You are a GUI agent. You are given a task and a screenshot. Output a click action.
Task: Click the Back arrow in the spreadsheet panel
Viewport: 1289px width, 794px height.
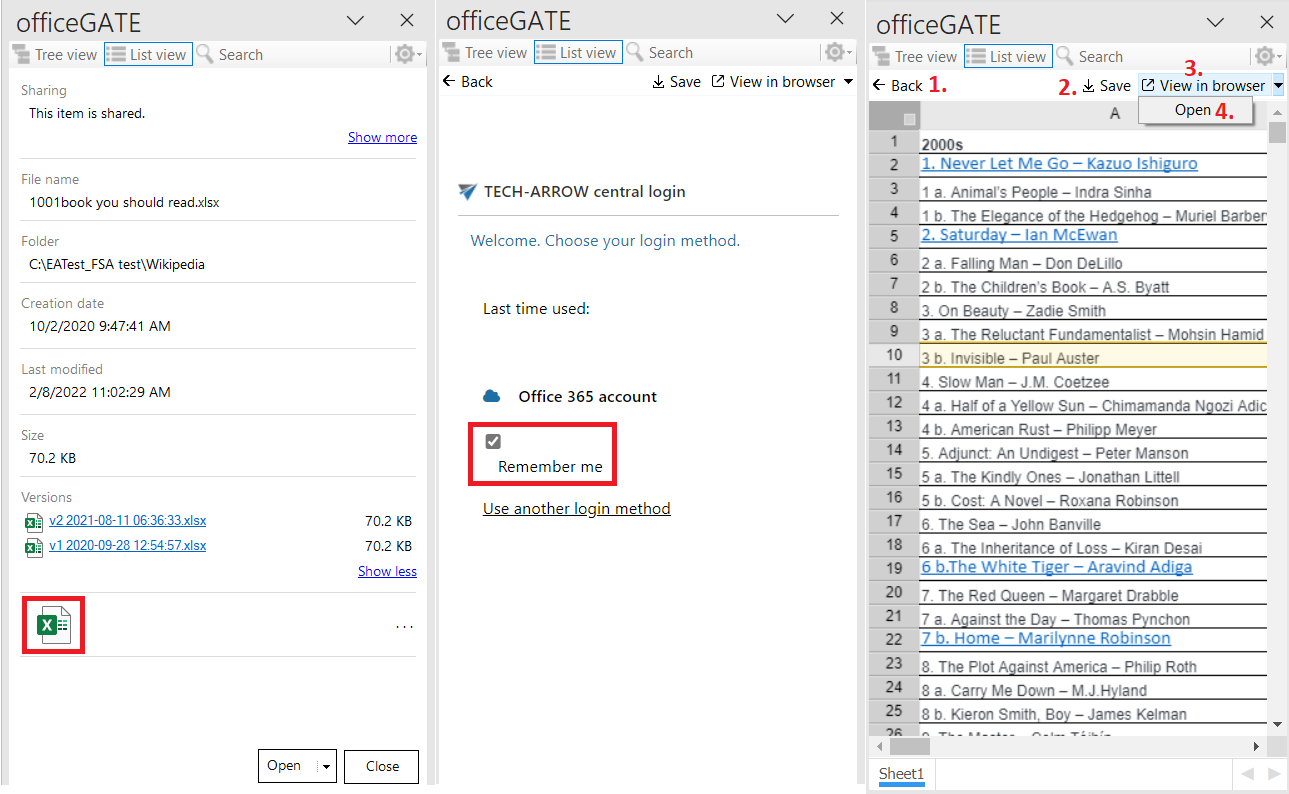click(879, 86)
